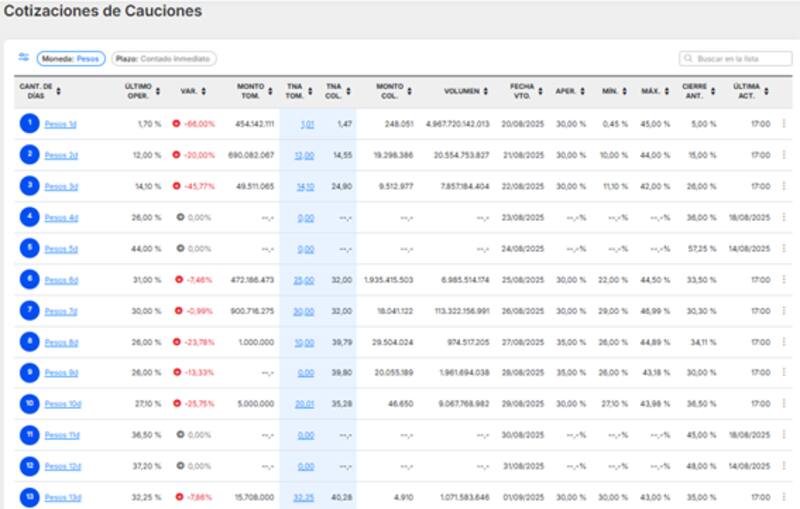Click the blue number 1 circle badge
Screen dimensions: 800x509
point(30,124)
